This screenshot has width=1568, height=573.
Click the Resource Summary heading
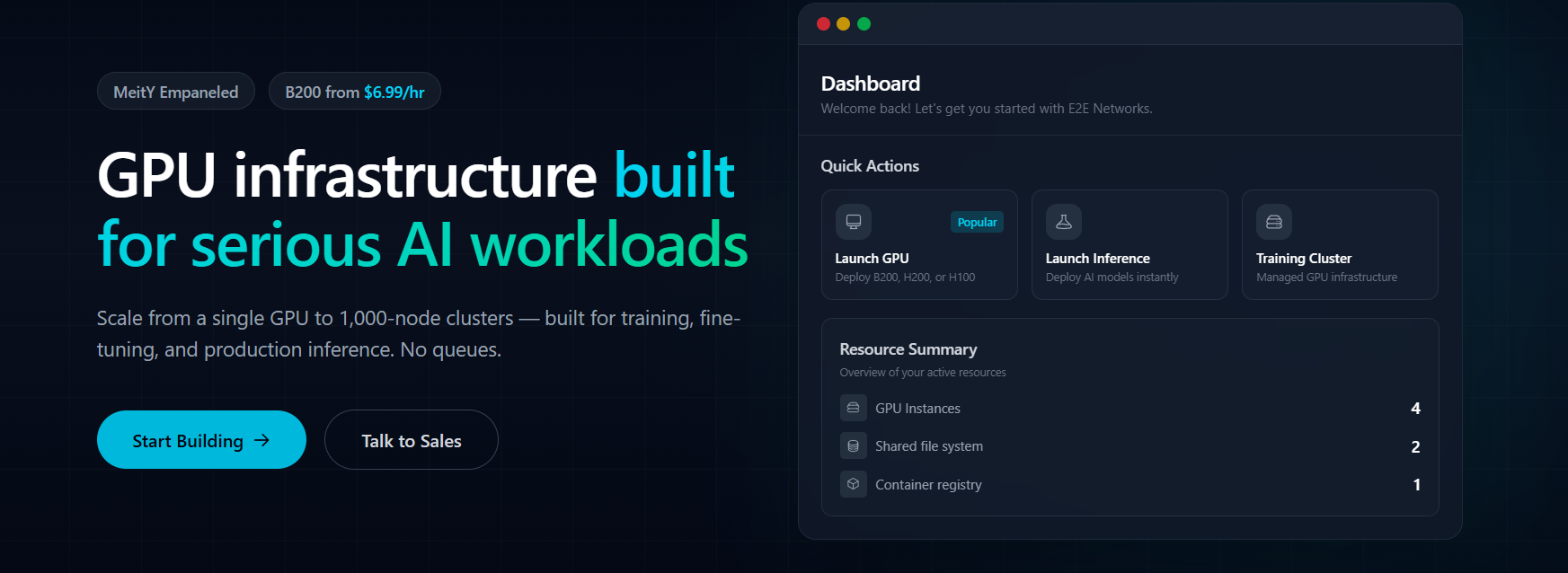908,349
